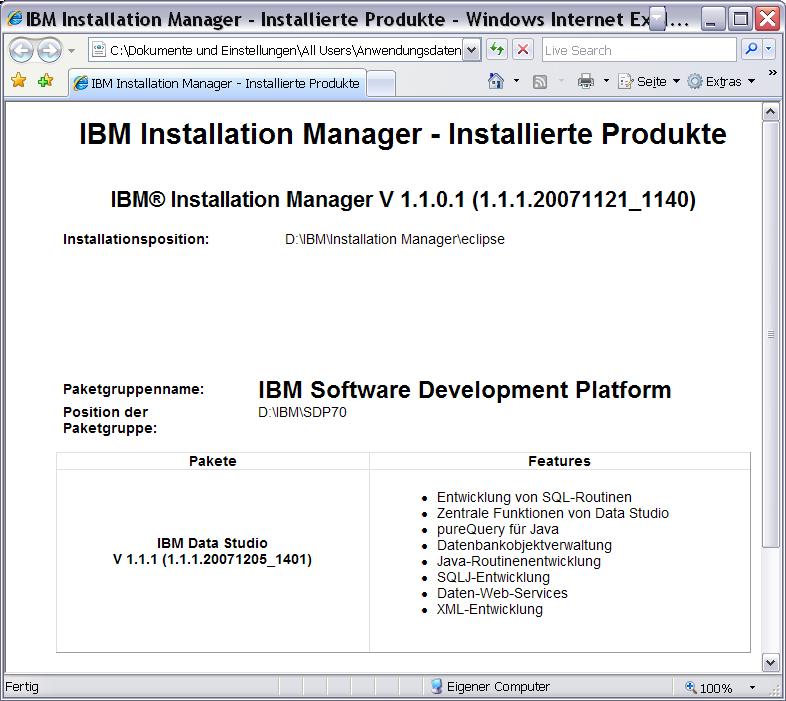Click Installation Manager V 1.1.0.1 heading

tap(403, 200)
